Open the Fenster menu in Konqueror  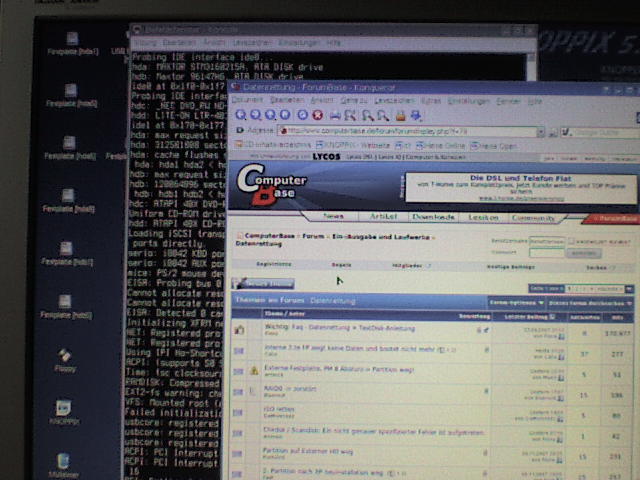tap(508, 101)
